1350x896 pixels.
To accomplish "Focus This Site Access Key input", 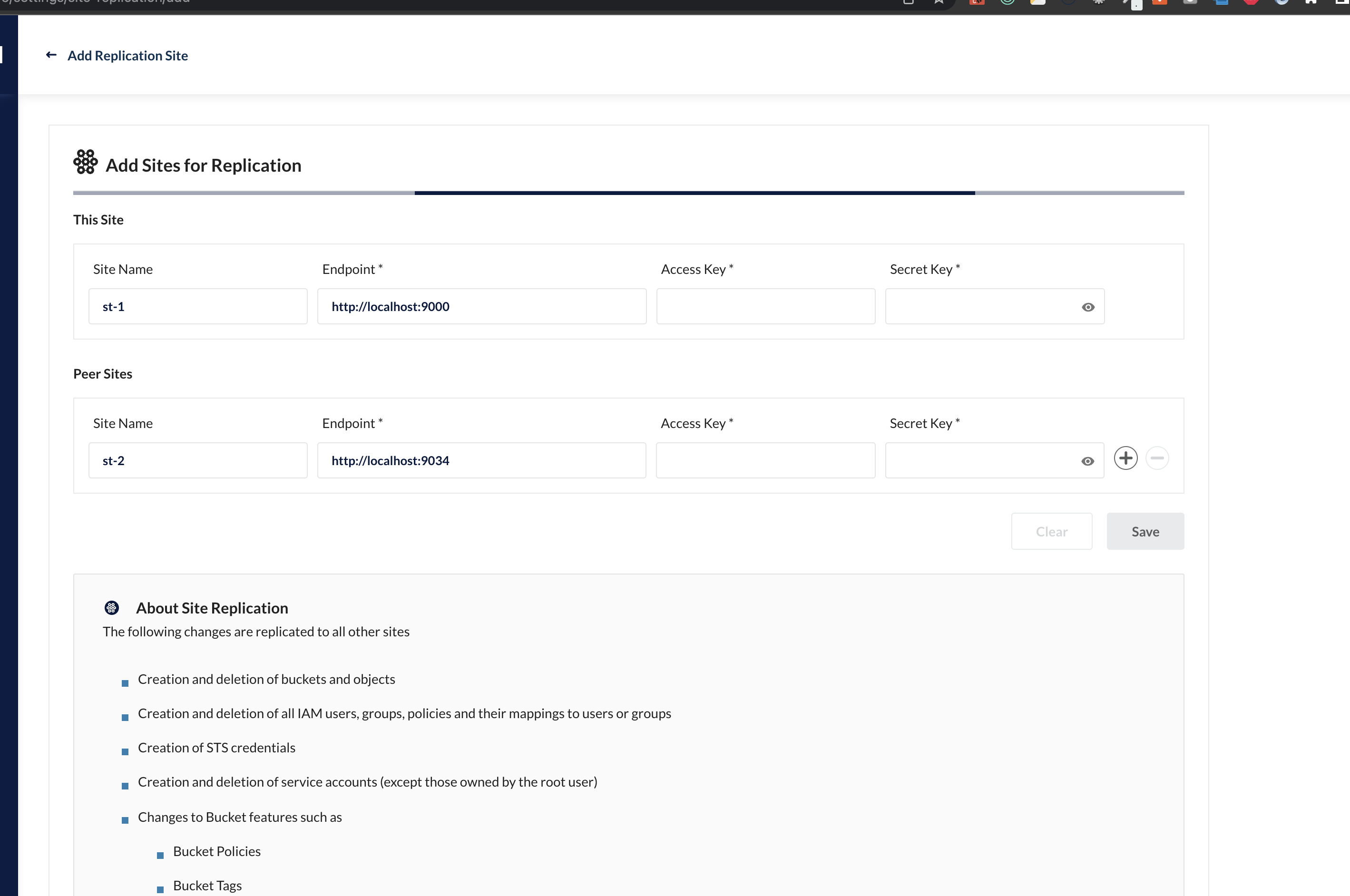I will (765, 307).
